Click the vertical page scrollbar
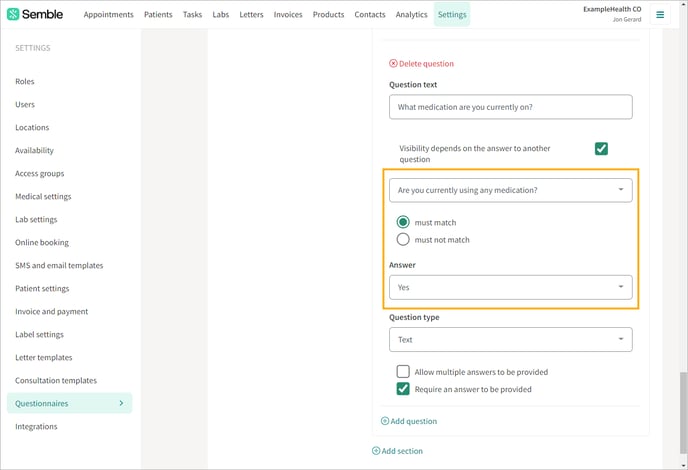The width and height of the screenshot is (688, 470). click(x=683, y=413)
